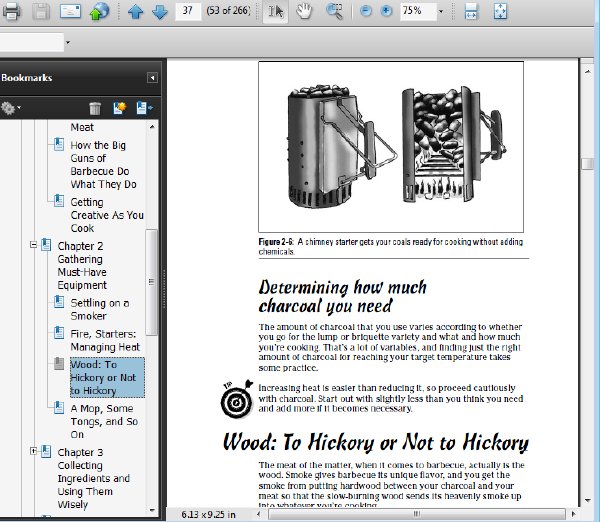The width and height of the screenshot is (600, 522).
Task: Open the dropdown arrow below the toolbar
Action: point(68,42)
